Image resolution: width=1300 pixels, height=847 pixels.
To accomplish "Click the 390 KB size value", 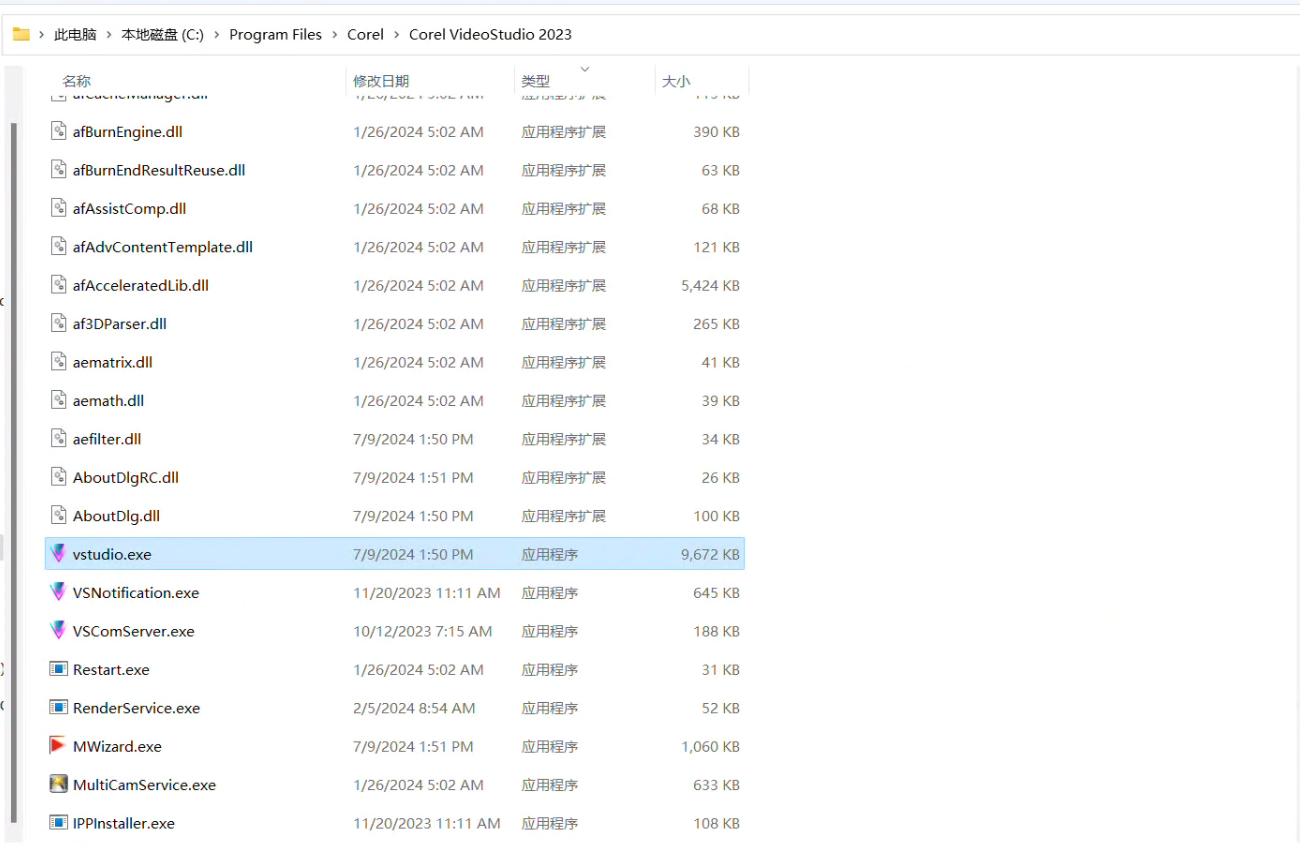I will coord(716,131).
